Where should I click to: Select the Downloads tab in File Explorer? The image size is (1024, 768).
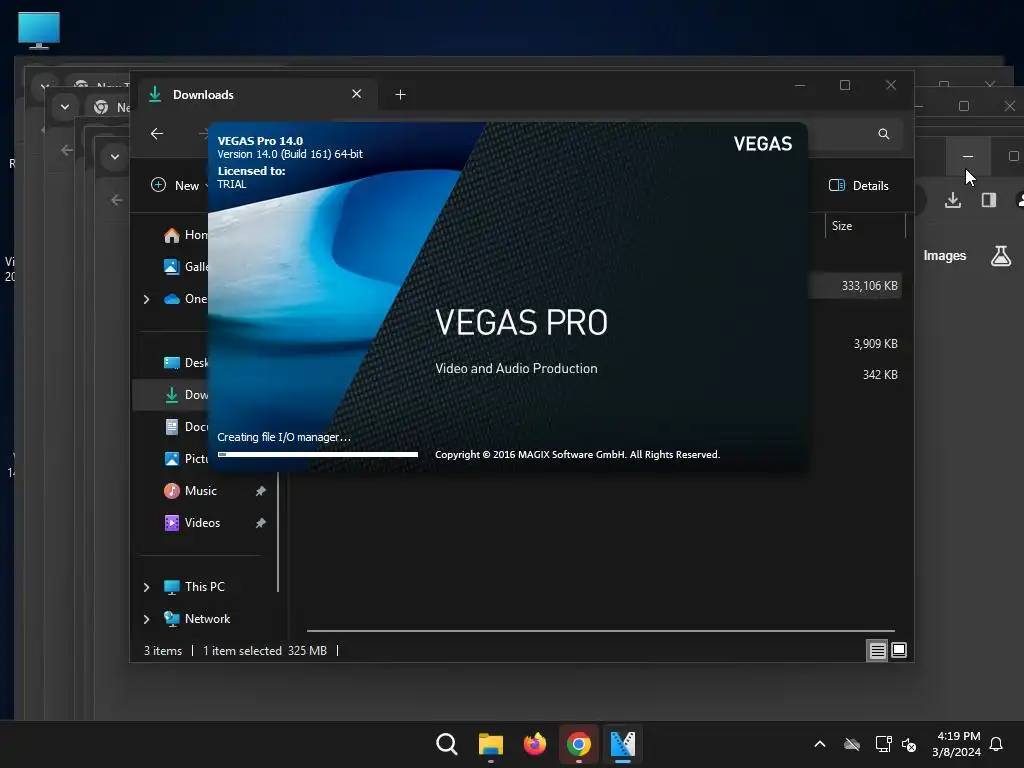pyautogui.click(x=255, y=95)
